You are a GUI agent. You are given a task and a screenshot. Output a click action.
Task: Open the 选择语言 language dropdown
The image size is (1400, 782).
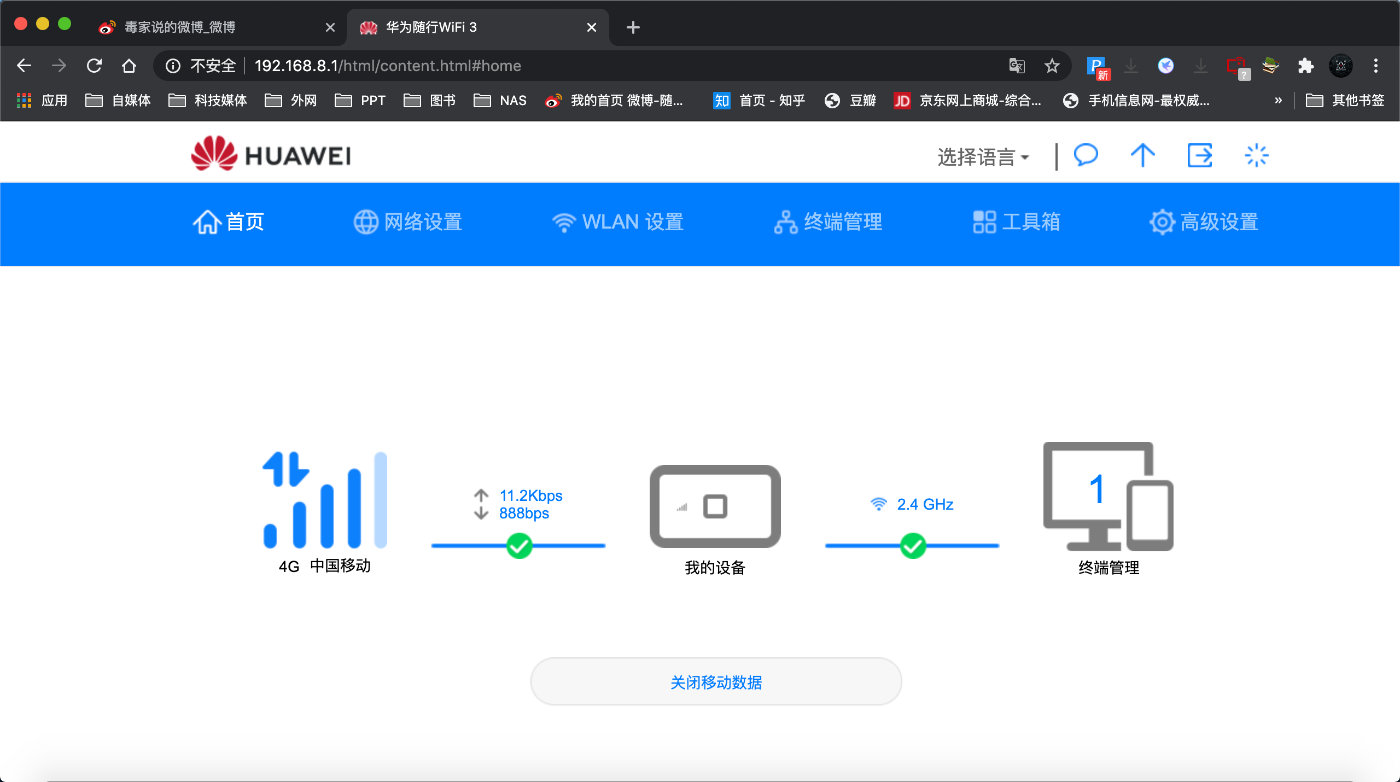(983, 156)
